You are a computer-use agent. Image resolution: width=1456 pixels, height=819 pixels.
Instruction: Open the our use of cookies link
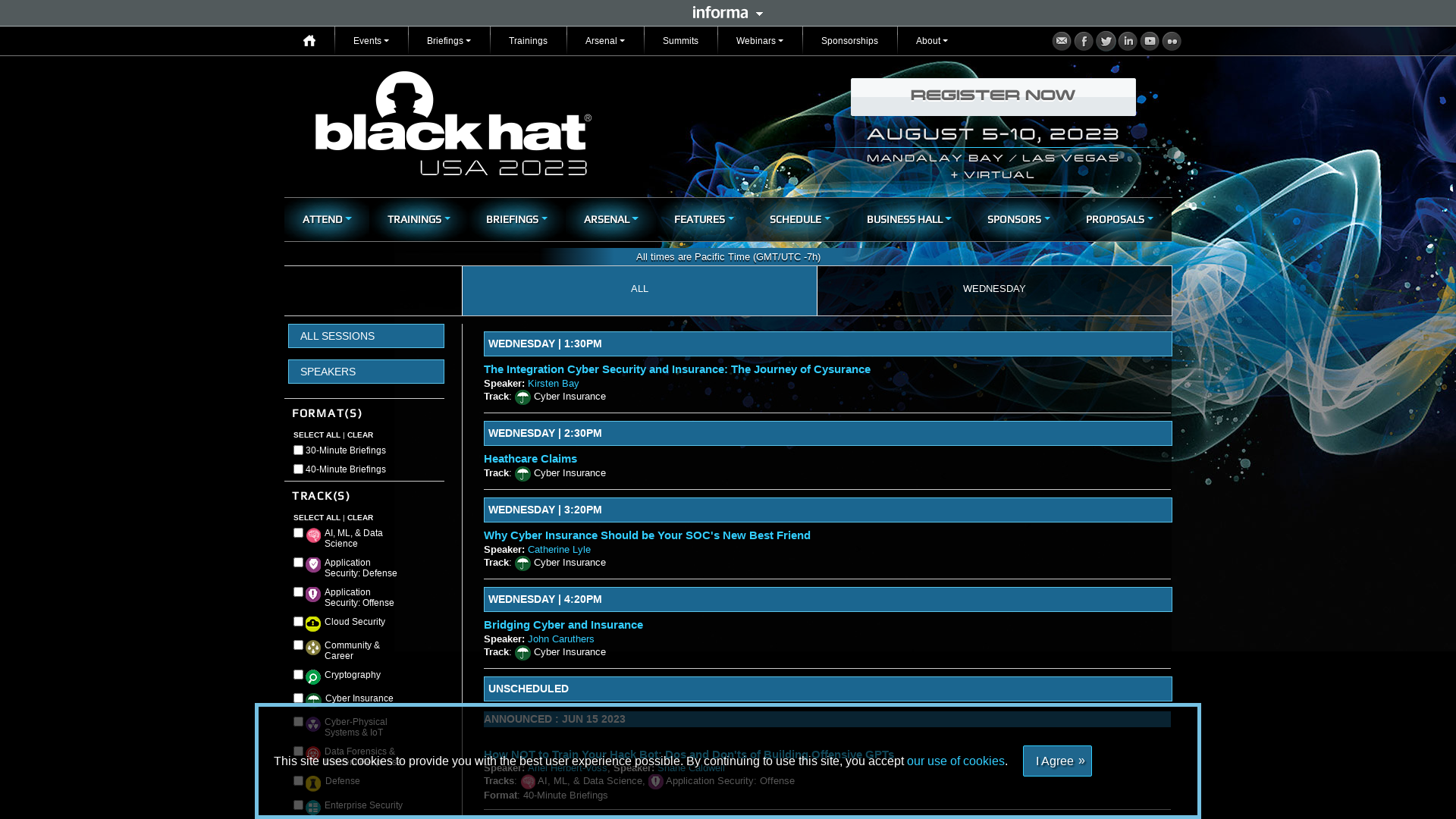pos(955,761)
